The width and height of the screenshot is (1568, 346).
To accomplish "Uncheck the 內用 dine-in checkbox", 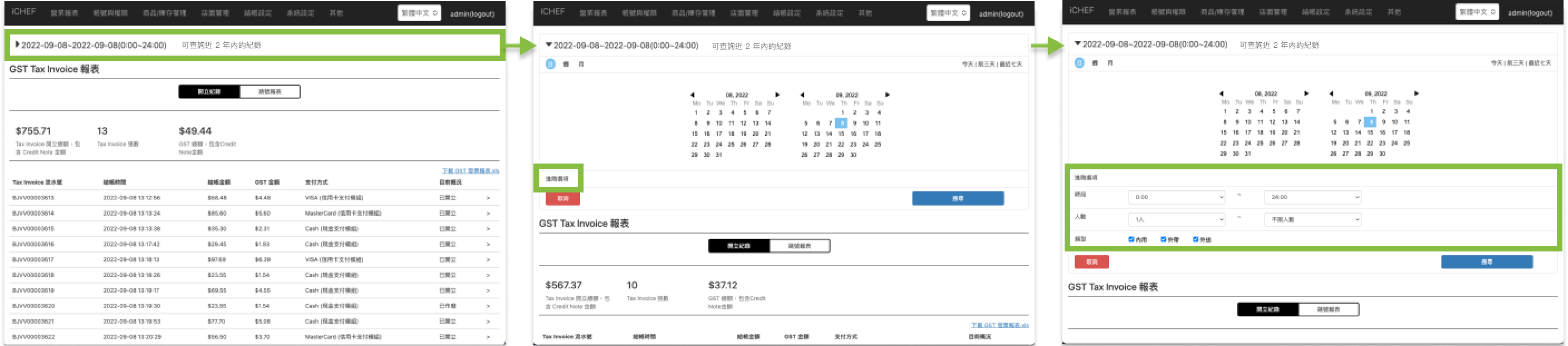I will (x=1131, y=239).
